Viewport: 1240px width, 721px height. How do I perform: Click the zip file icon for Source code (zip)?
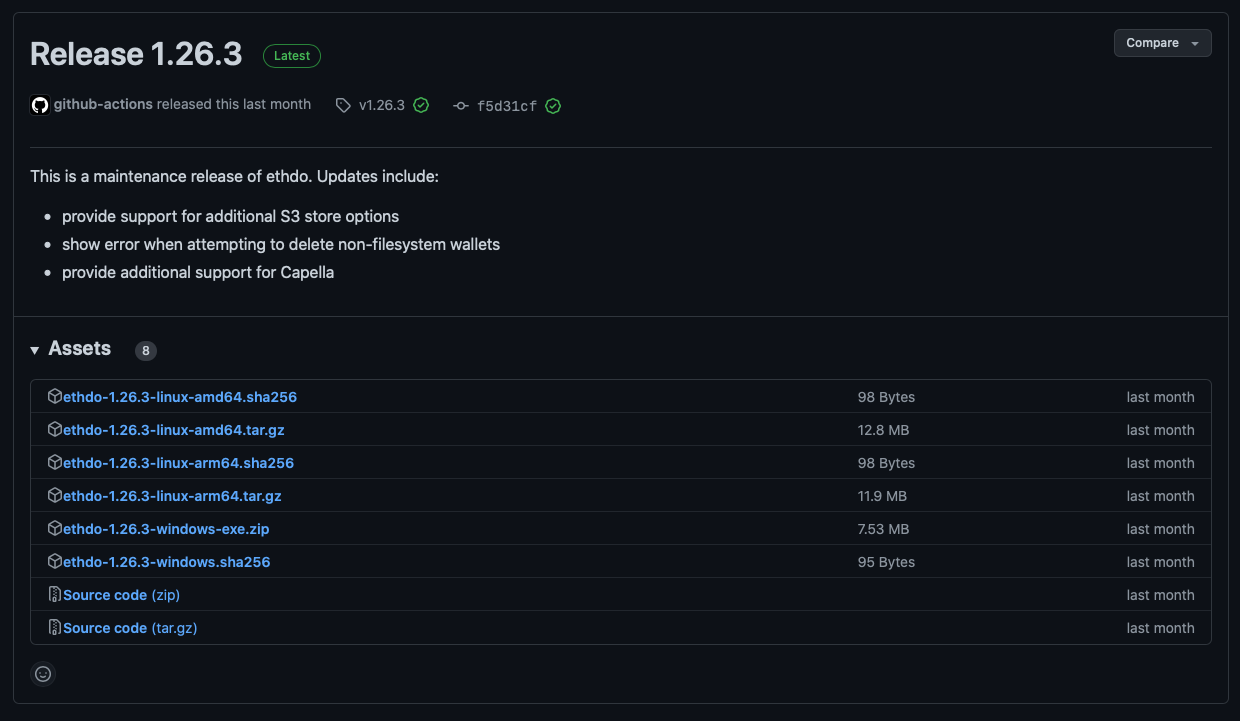click(55, 595)
